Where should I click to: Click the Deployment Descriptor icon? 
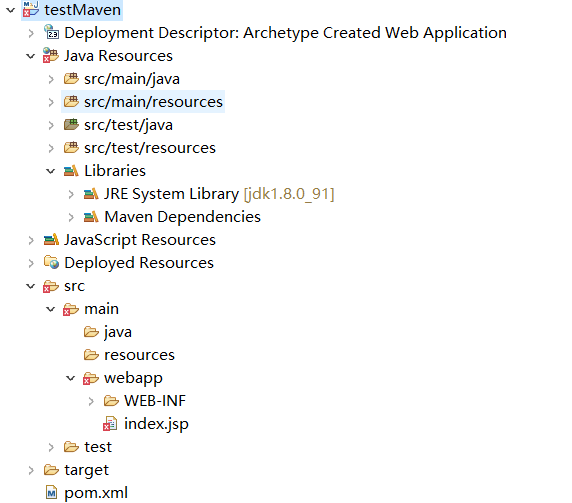[x=51, y=32]
